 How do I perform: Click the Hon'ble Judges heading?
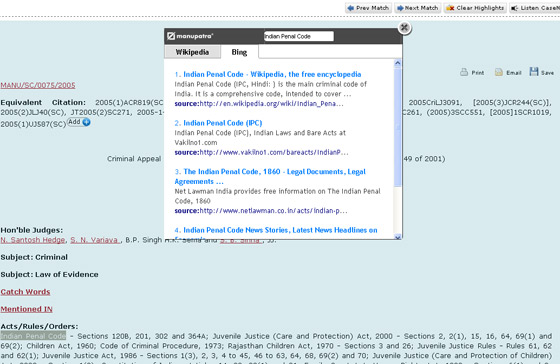click(x=31, y=230)
